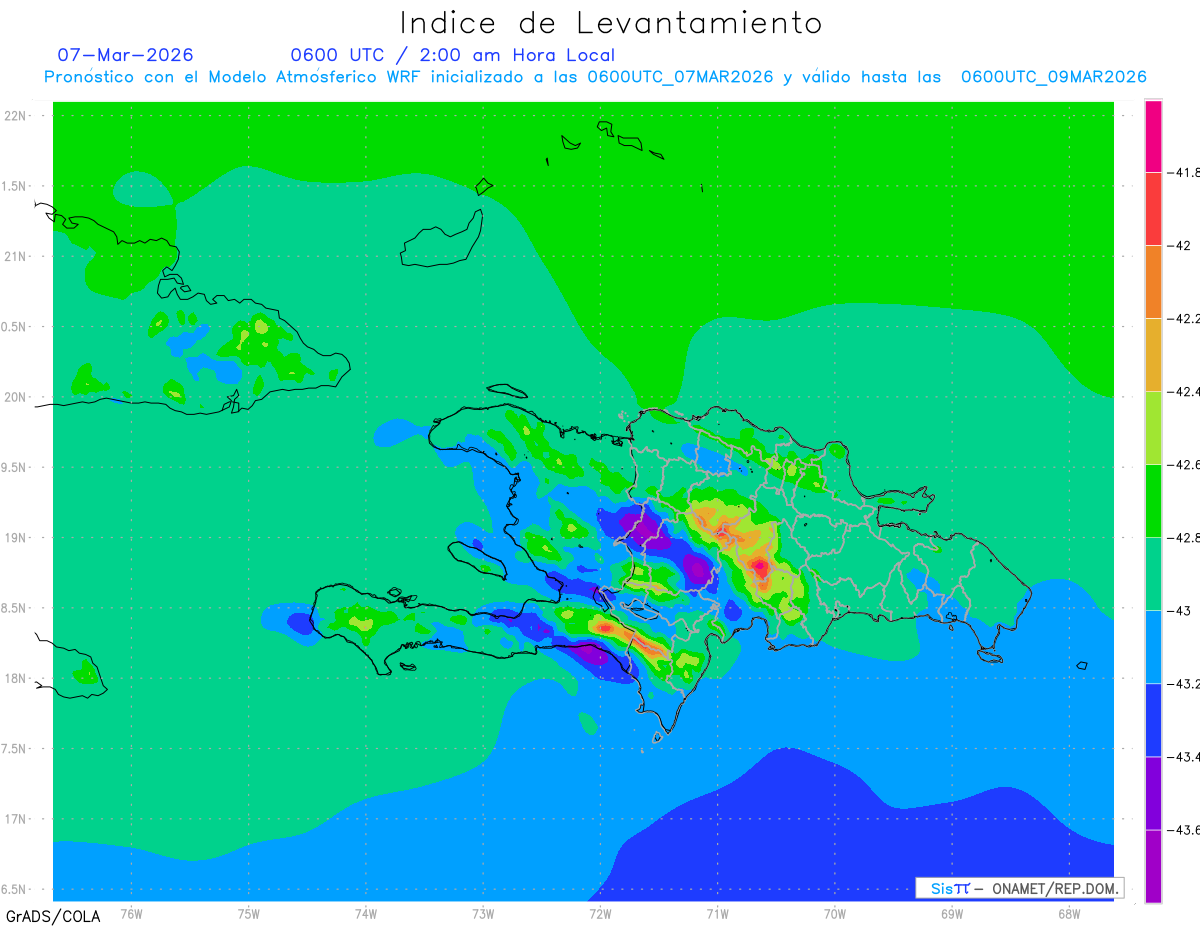The image size is (1200, 927).
Task: Select the date text "07-Mar-2026"
Action: coord(125,55)
